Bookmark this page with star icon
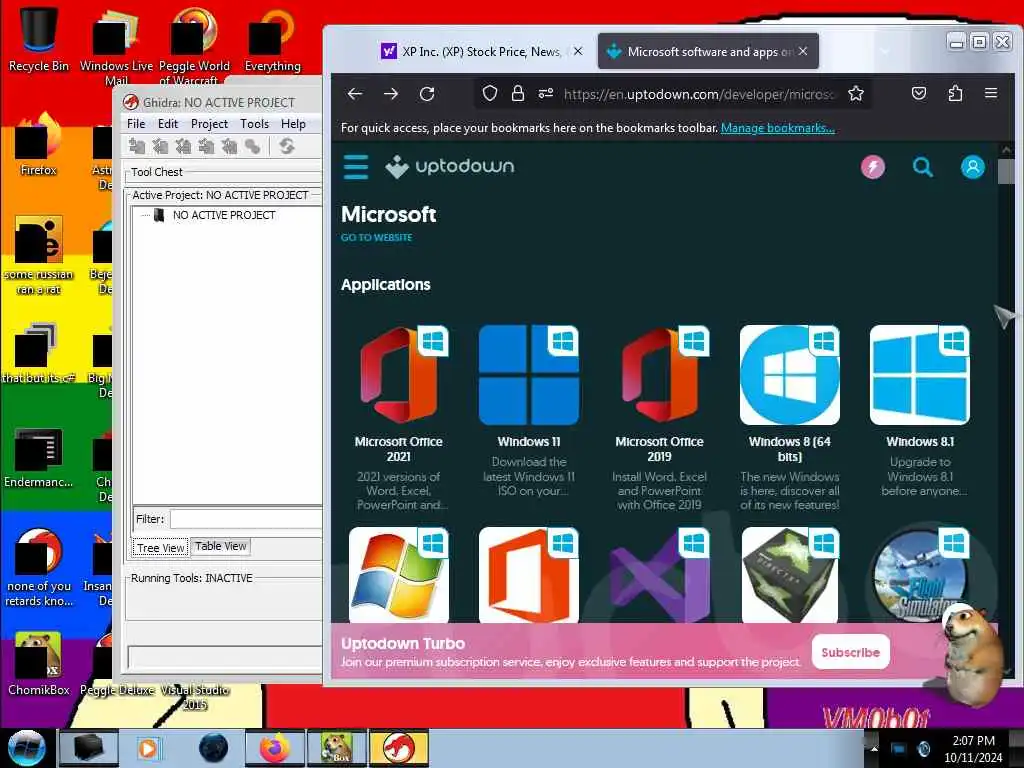Viewport: 1024px width, 768px height. (856, 94)
